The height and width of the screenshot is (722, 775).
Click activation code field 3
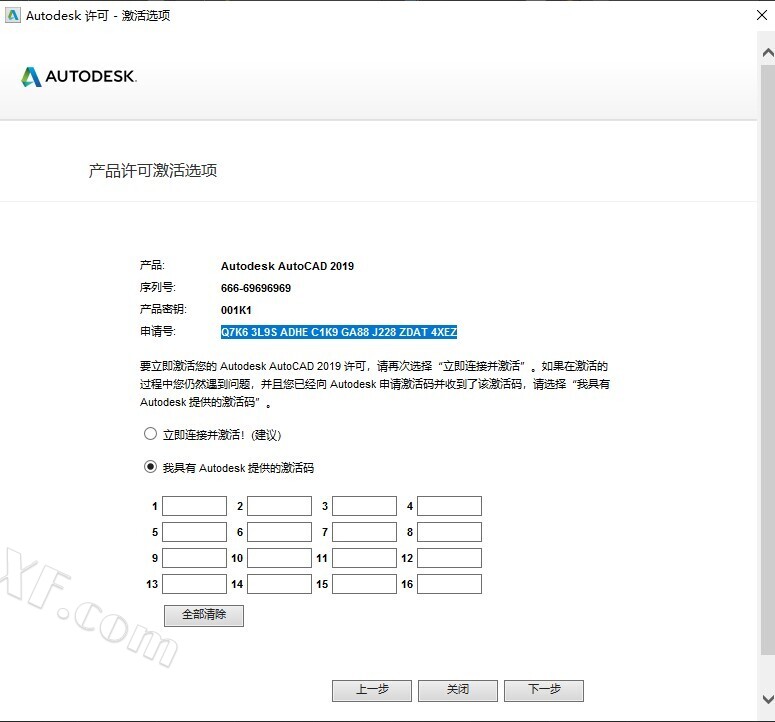pos(364,506)
